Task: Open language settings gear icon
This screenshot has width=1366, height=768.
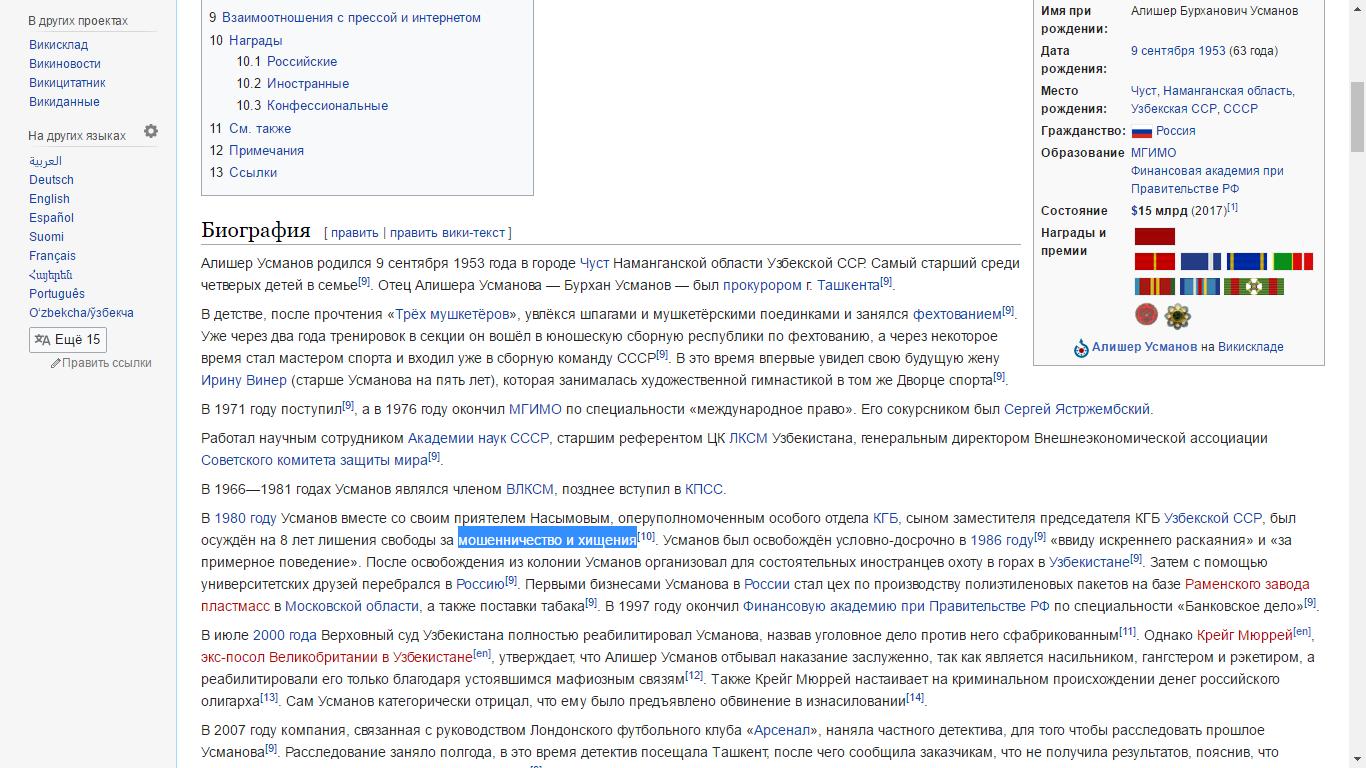Action: (x=151, y=131)
